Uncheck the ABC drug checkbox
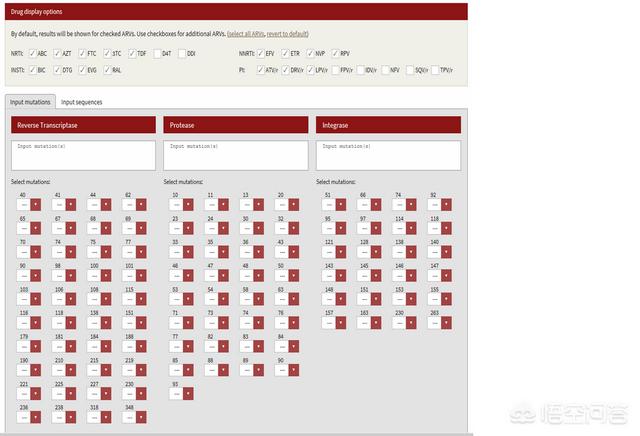The width and height of the screenshot is (640, 436). tap(32, 53)
